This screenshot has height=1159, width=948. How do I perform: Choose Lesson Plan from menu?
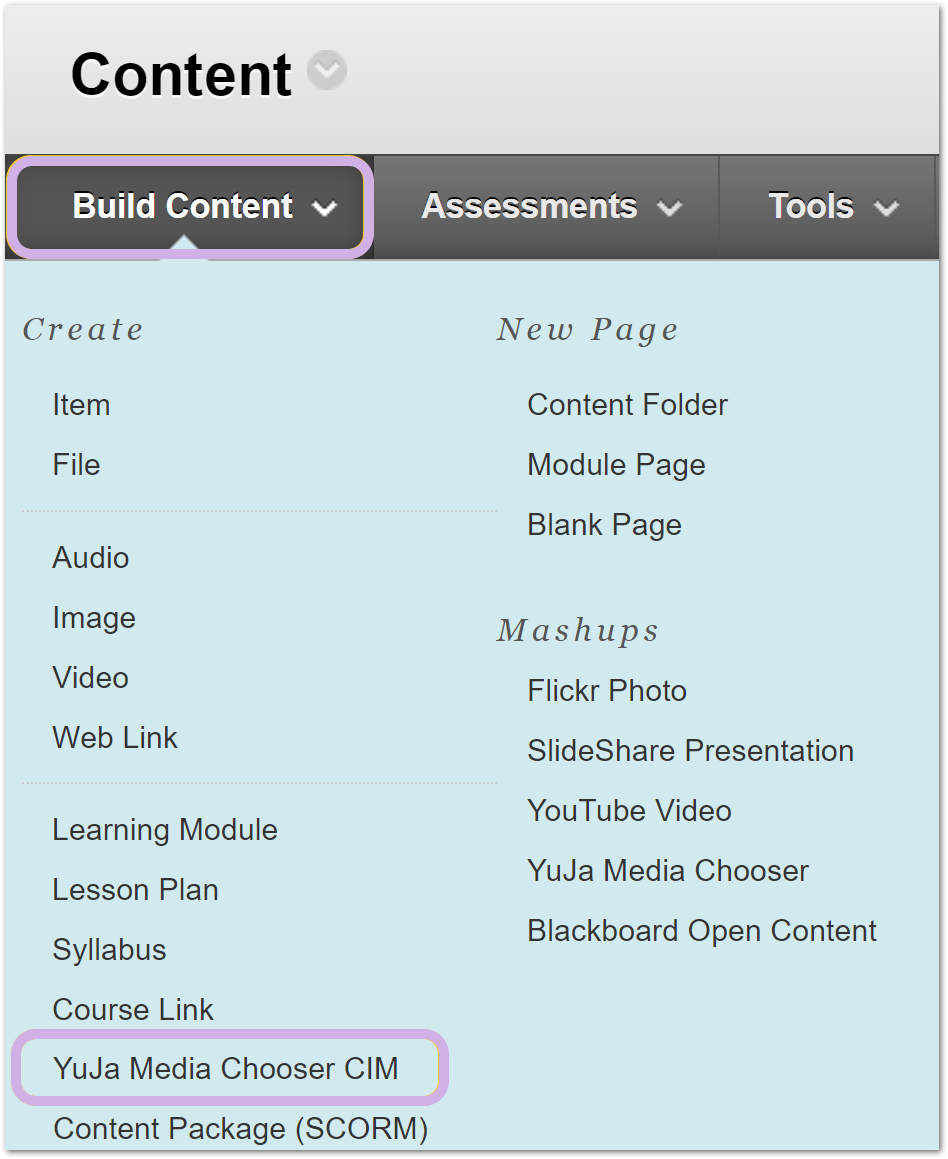pyautogui.click(x=136, y=890)
